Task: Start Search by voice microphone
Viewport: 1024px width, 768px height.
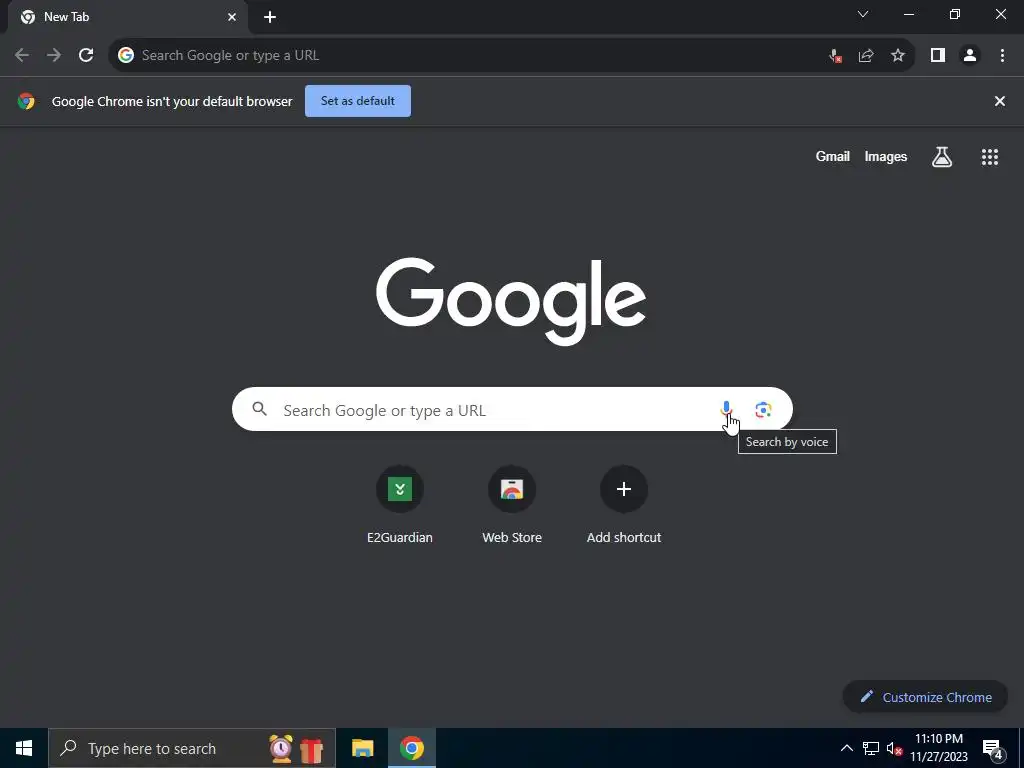Action: click(726, 409)
